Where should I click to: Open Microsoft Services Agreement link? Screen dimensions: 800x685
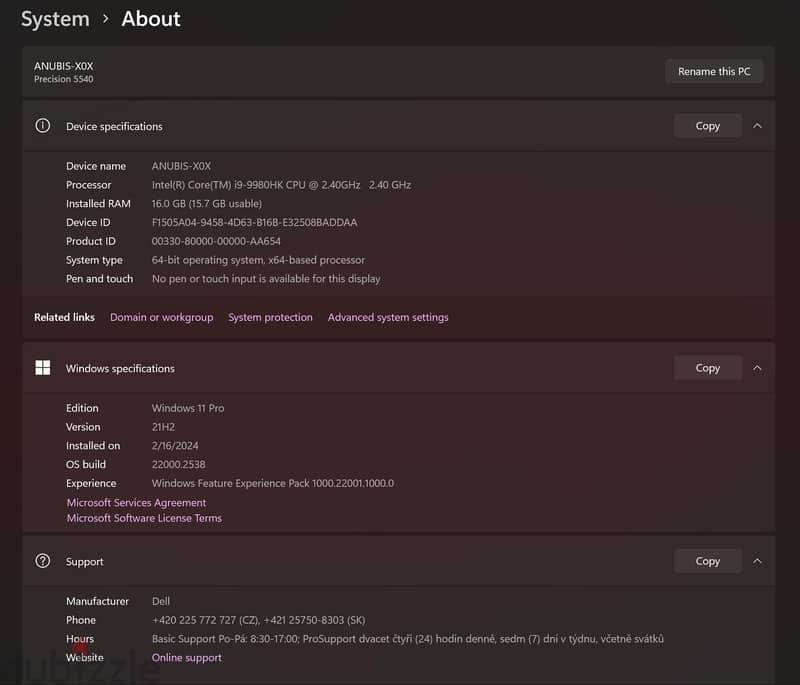tap(137, 502)
